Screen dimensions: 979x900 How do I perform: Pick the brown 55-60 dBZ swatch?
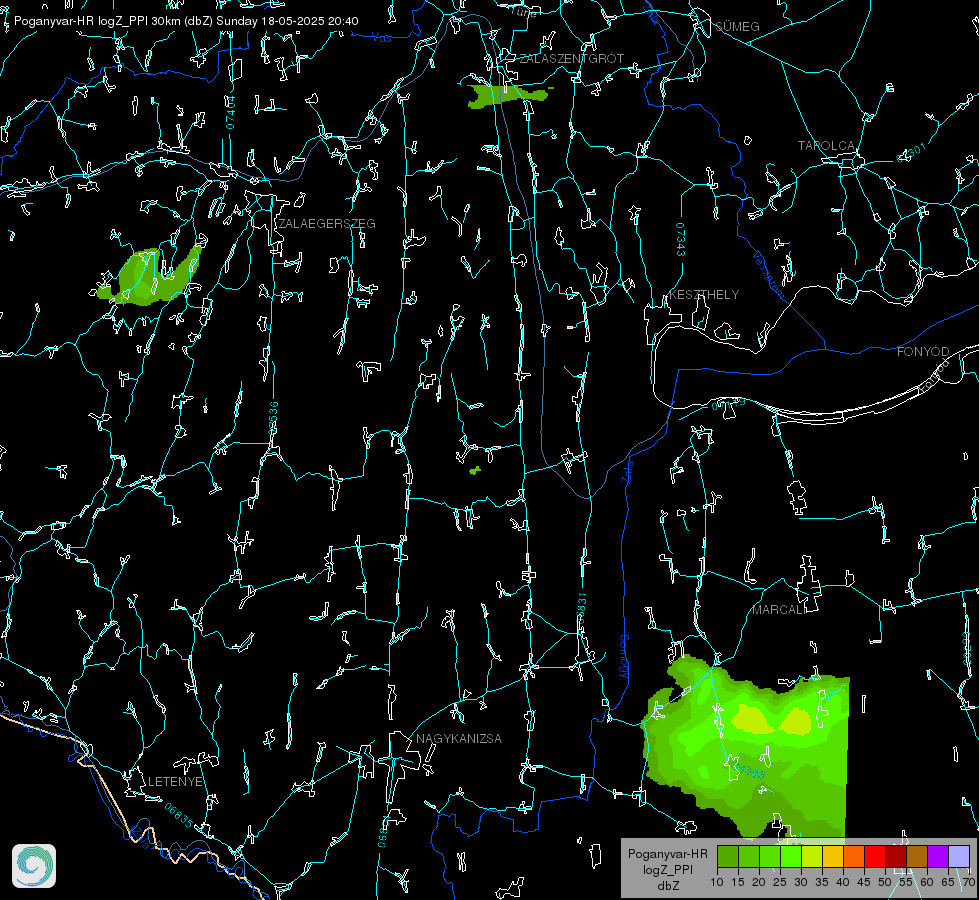[x=917, y=856]
